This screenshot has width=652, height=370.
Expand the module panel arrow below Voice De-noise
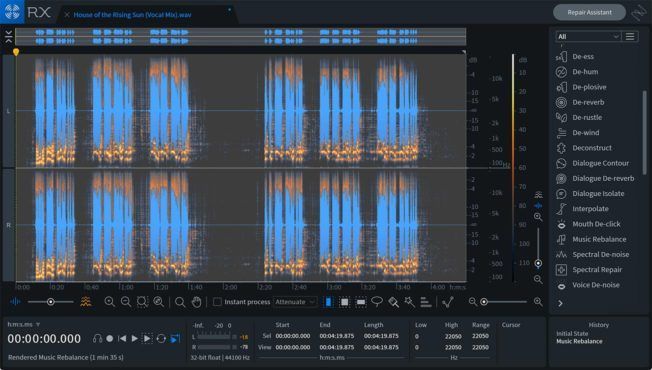tap(561, 303)
